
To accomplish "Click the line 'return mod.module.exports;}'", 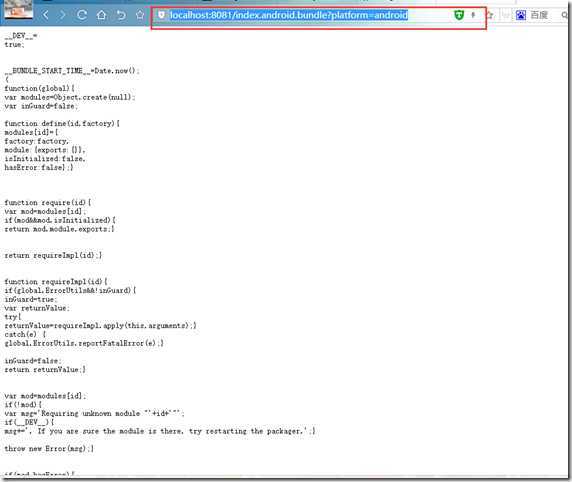I will click(59, 229).
